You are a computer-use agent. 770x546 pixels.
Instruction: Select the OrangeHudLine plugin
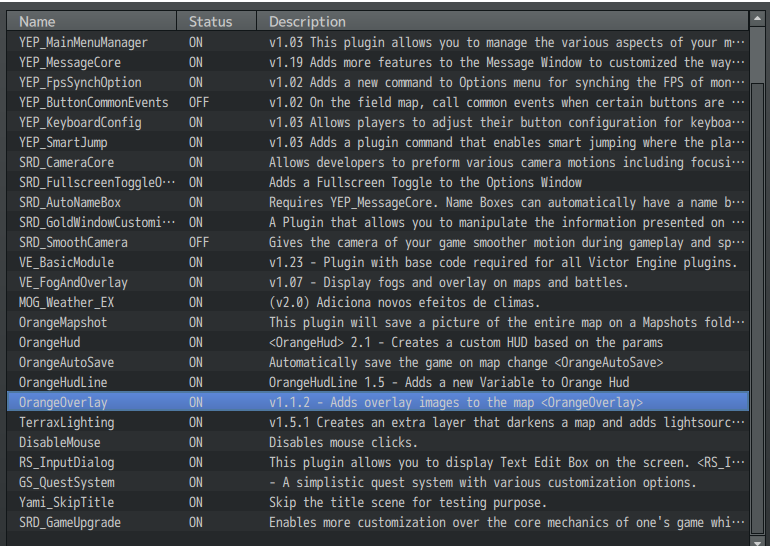click(378, 382)
